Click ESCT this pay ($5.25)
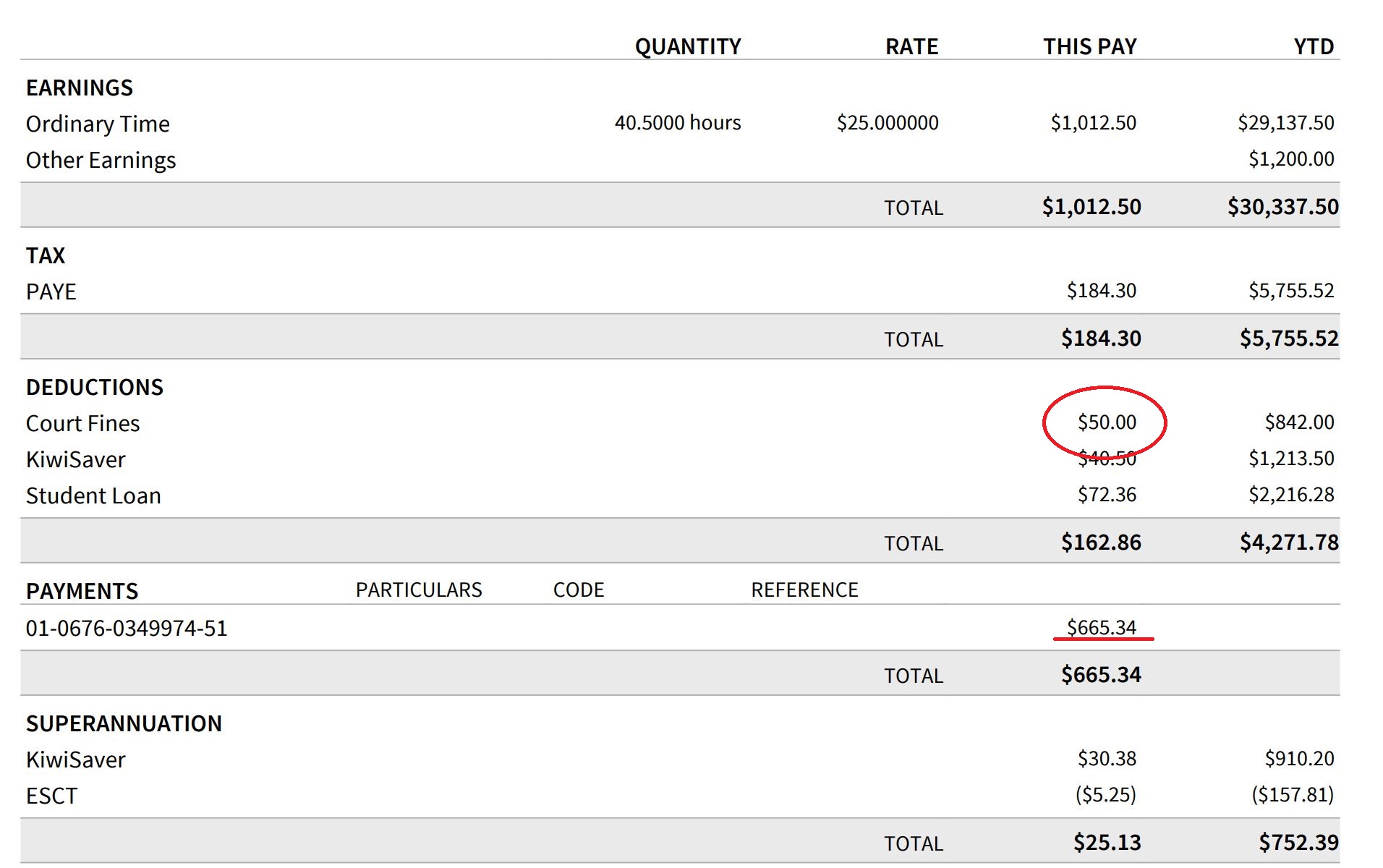 (x=1105, y=794)
